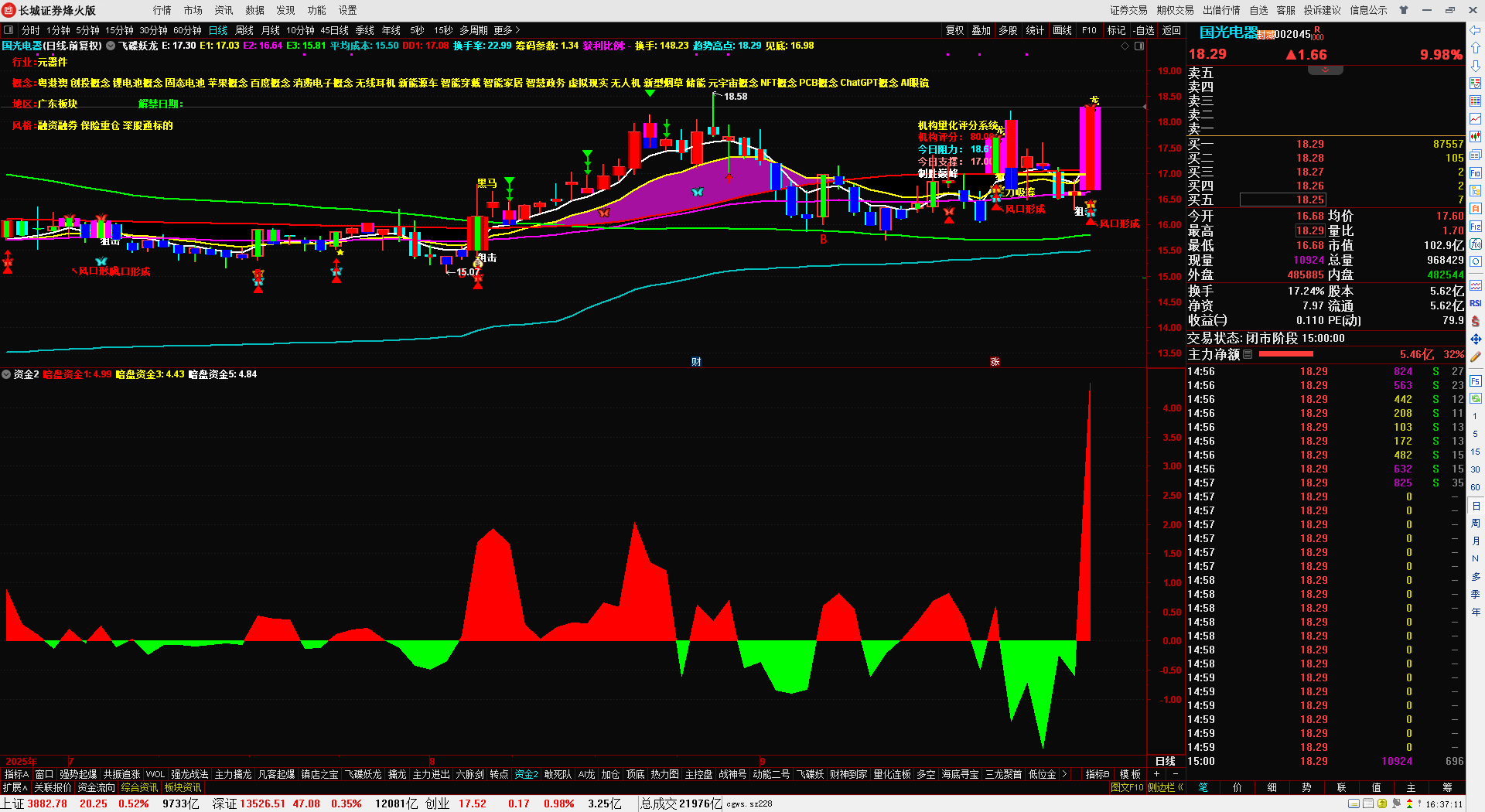Viewport: 1485px width, 812px height.
Task: Select the 主力进出 indicator tab
Action: pos(431,774)
